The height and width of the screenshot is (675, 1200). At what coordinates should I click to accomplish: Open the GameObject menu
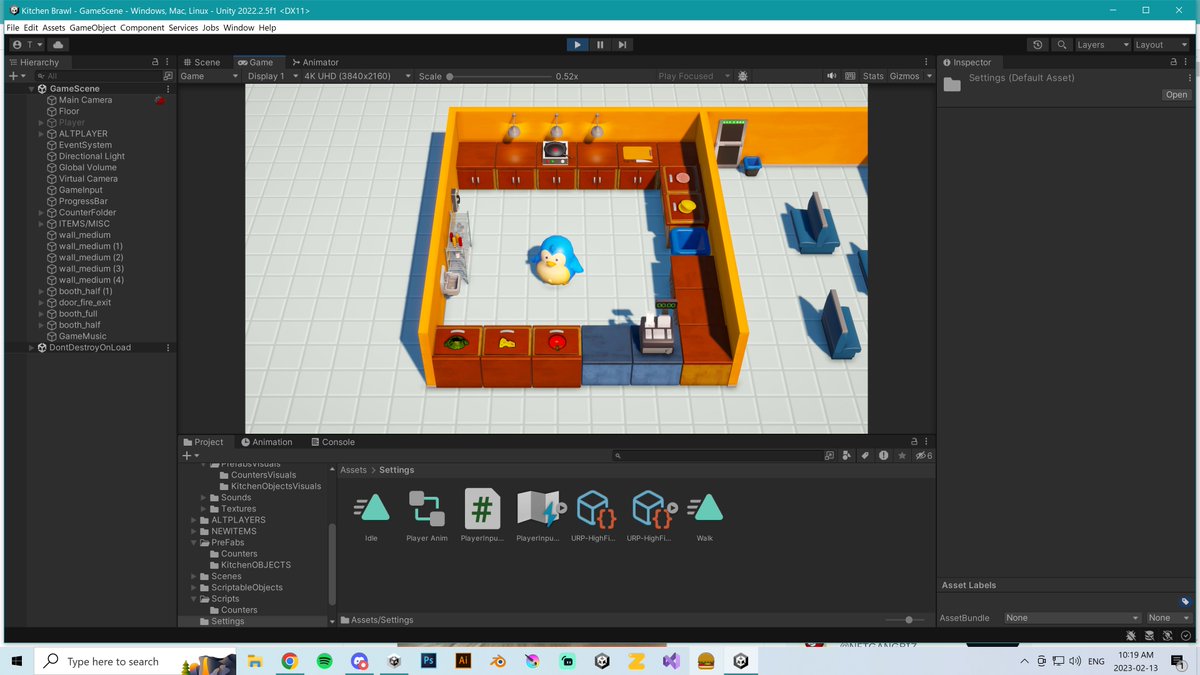[91, 28]
